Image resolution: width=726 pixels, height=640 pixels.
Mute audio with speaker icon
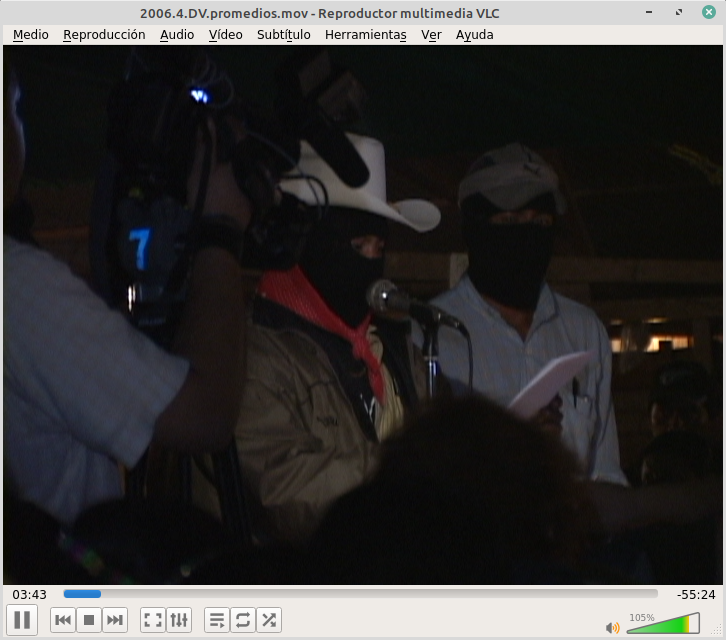pos(612,627)
